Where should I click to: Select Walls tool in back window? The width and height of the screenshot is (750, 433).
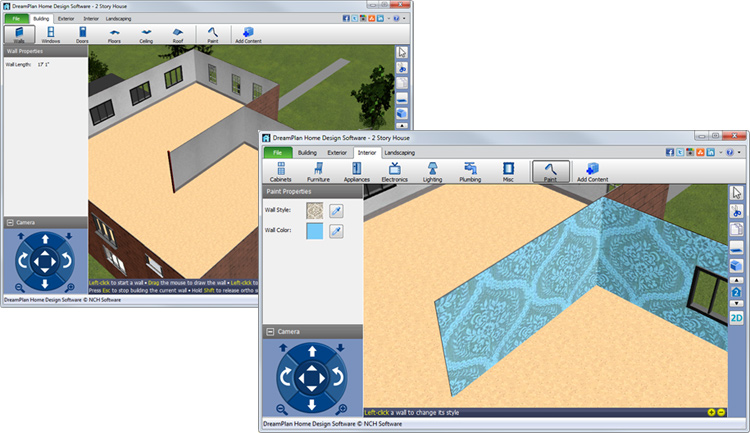[x=19, y=34]
